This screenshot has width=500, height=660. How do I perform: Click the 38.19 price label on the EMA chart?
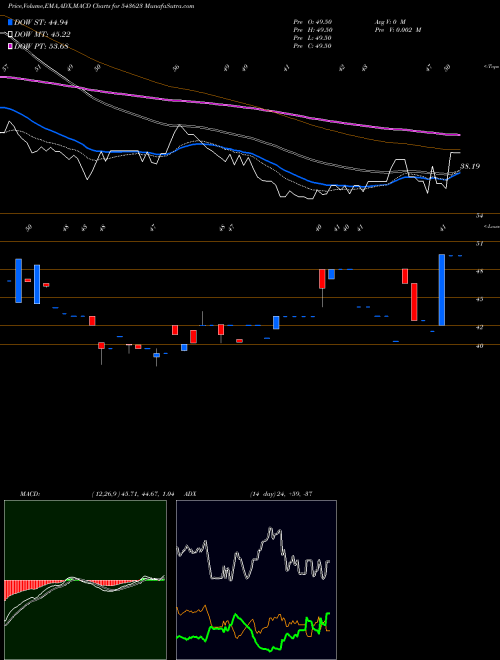(470, 167)
